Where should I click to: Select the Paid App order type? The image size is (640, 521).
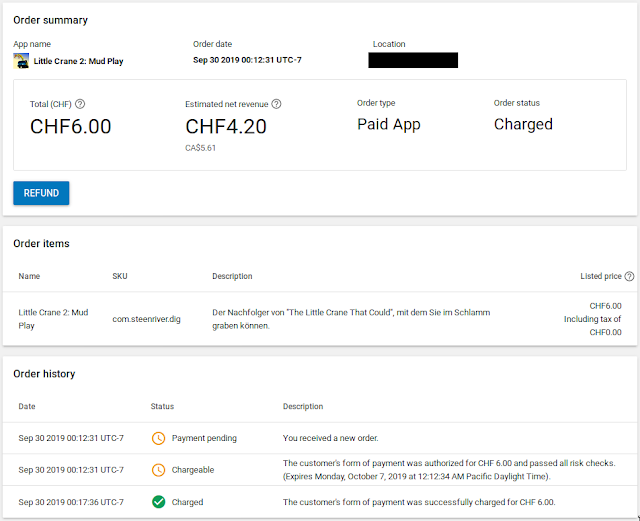[x=389, y=125]
